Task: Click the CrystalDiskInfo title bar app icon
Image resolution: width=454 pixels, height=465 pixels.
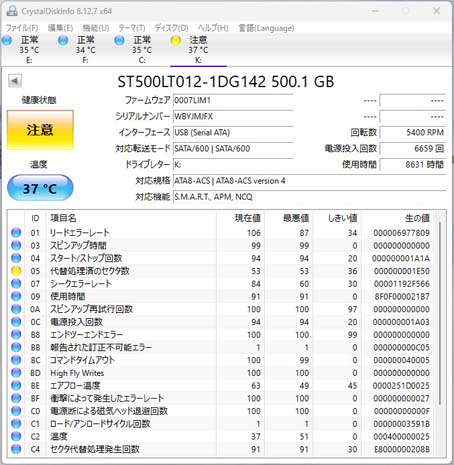Action: point(12,11)
